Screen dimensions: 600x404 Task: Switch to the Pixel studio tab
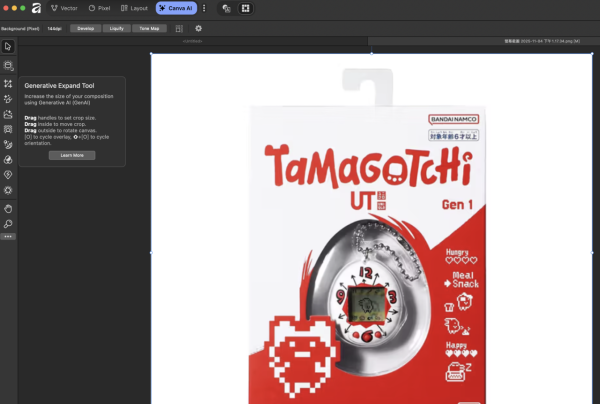click(98, 8)
